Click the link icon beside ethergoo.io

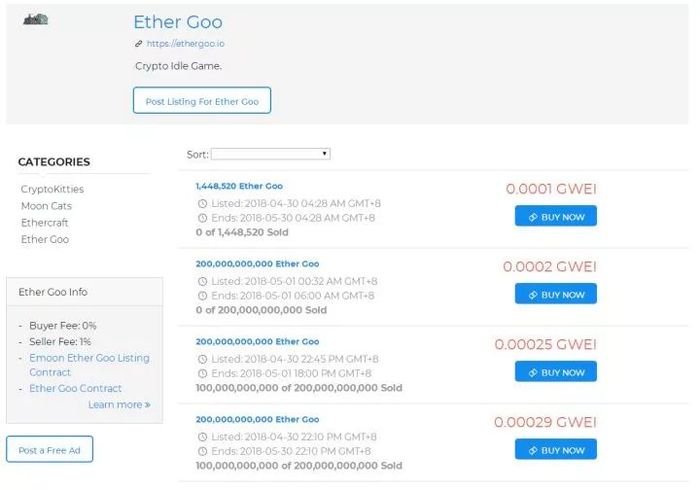139,44
